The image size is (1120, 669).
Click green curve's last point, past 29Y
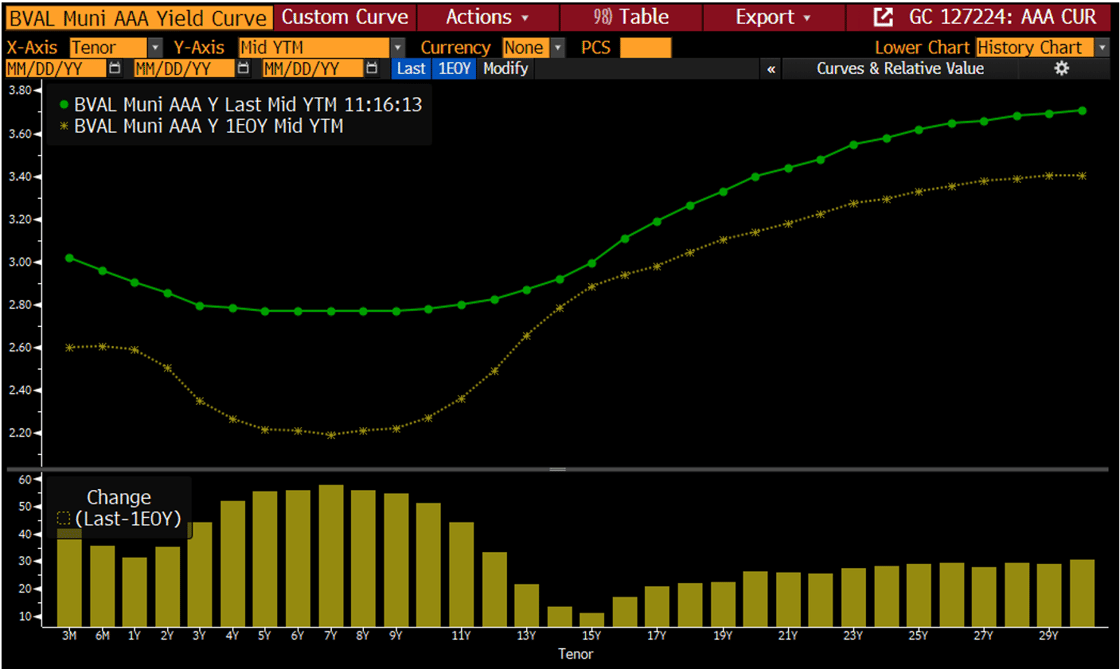pyautogui.click(x=1082, y=111)
